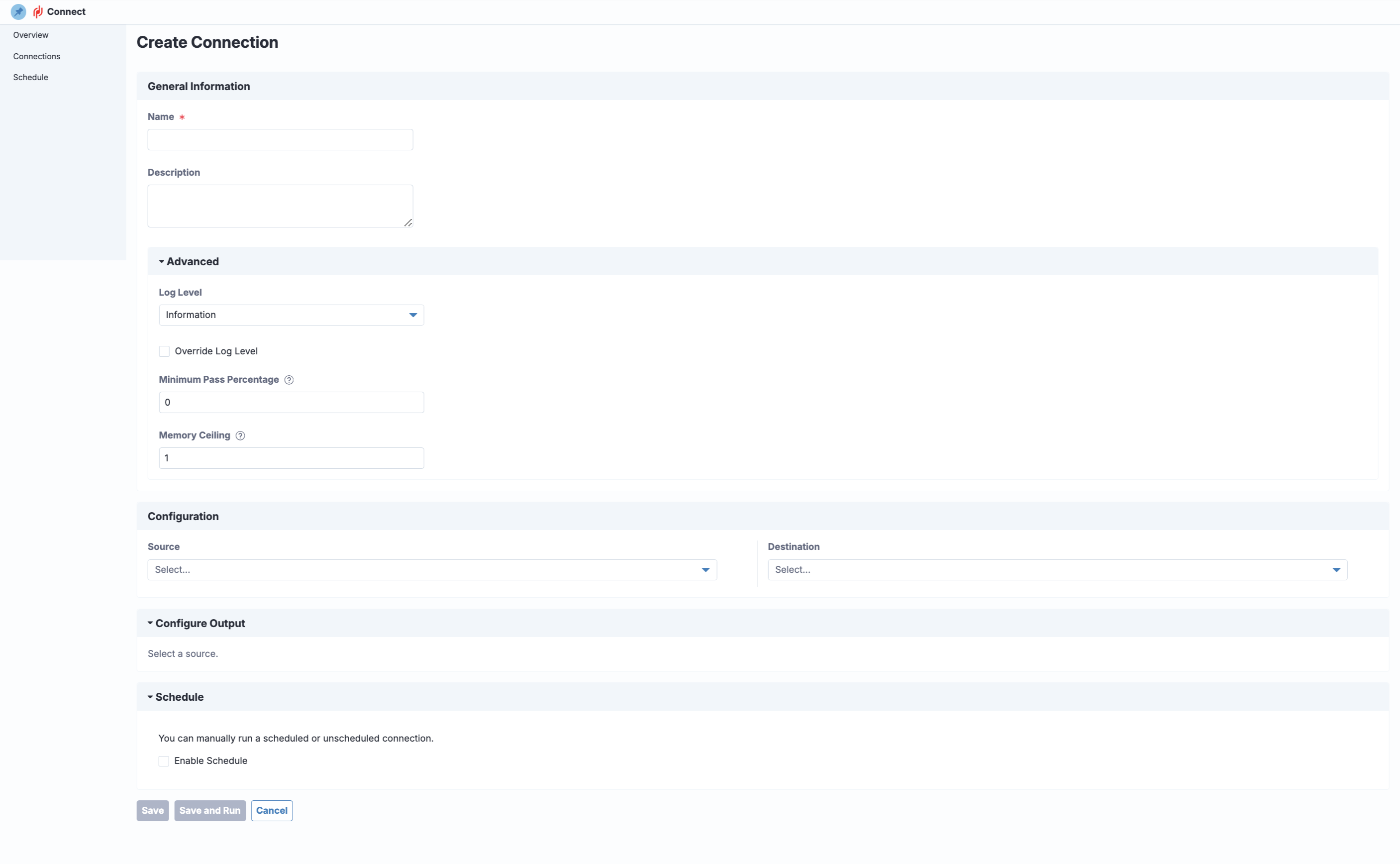1400x864 pixels.
Task: Open the Source select dropdown
Action: (705, 570)
